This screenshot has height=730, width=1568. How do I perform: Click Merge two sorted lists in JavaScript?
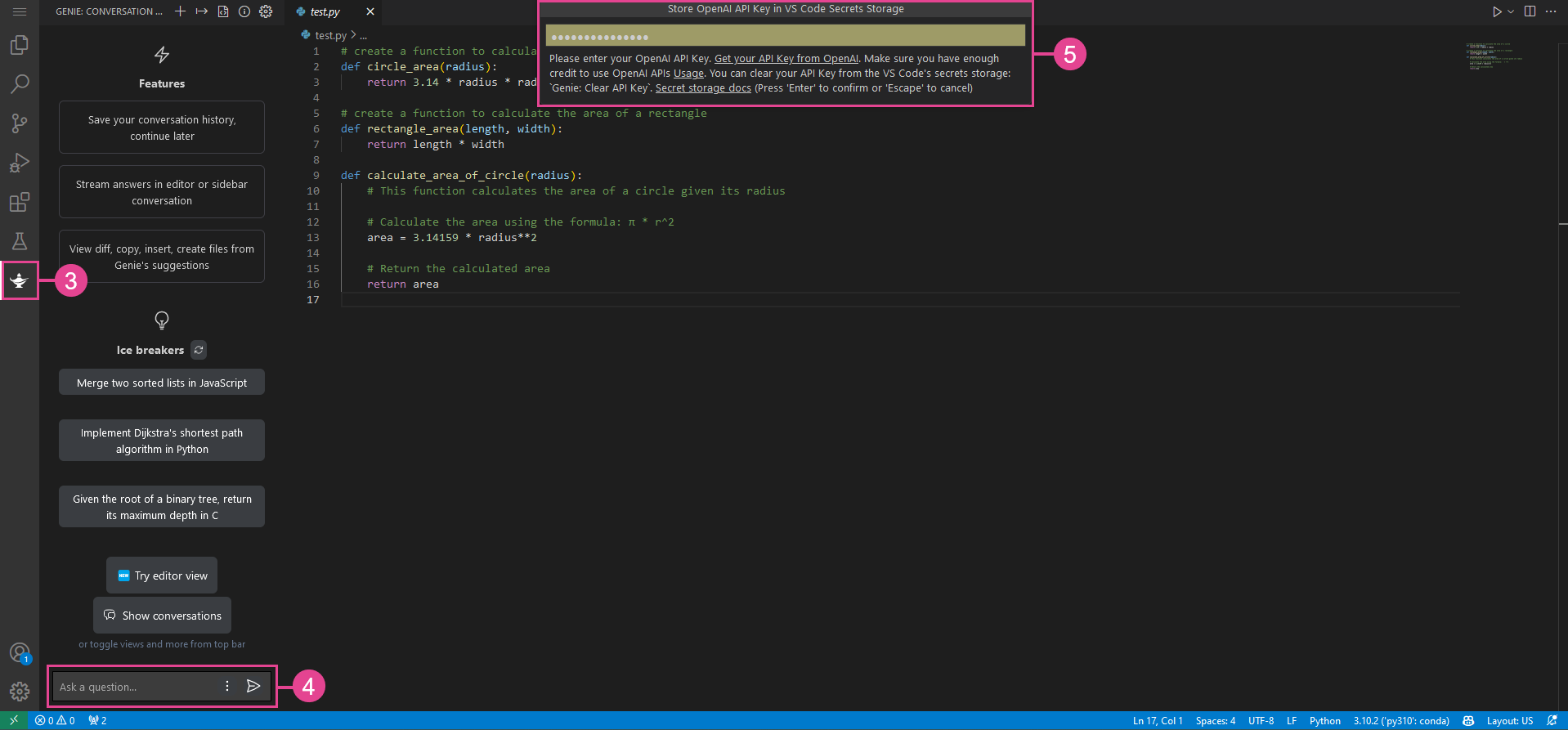pyautogui.click(x=162, y=383)
